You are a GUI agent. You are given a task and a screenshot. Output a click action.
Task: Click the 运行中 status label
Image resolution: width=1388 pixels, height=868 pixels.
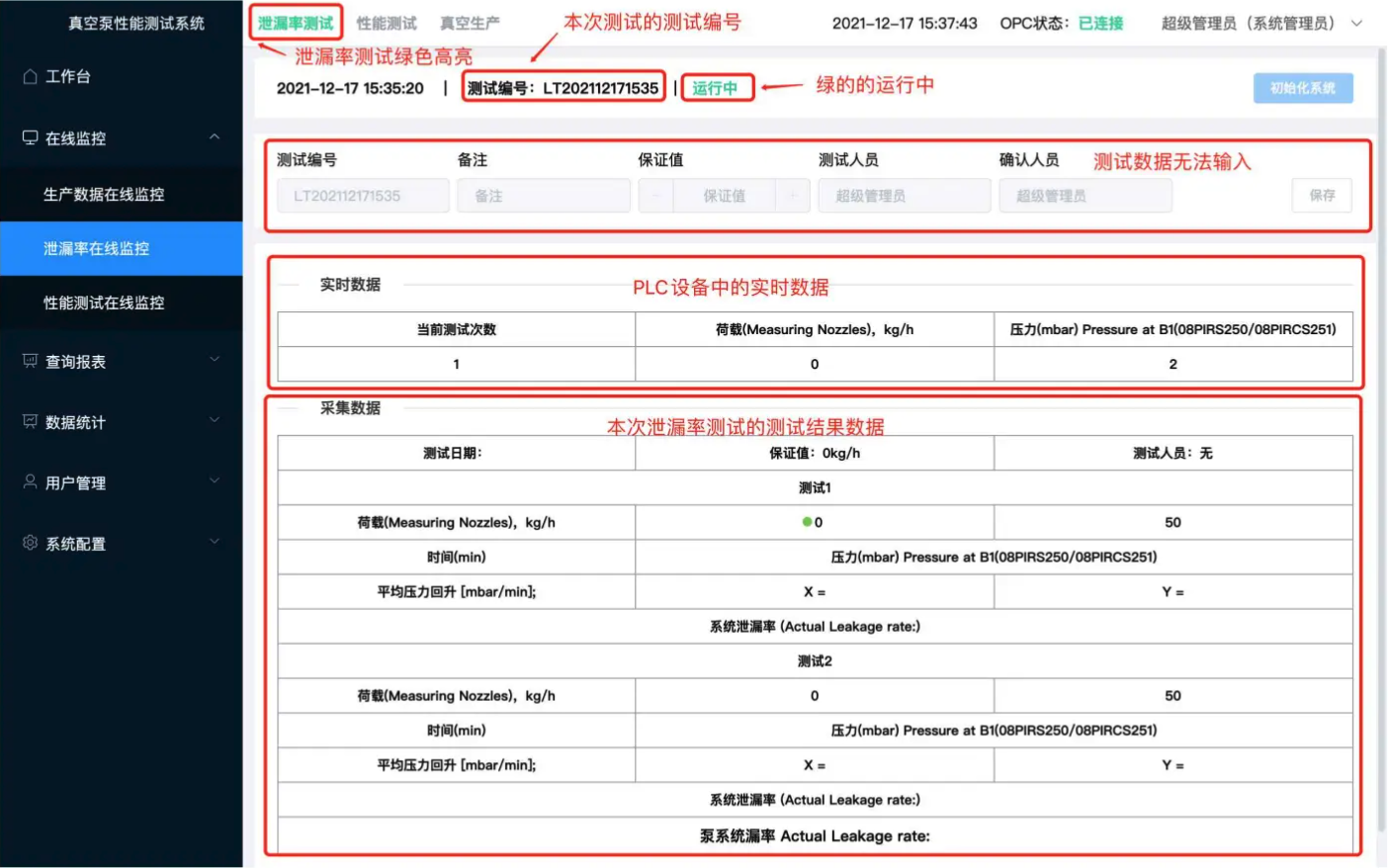[x=715, y=88]
